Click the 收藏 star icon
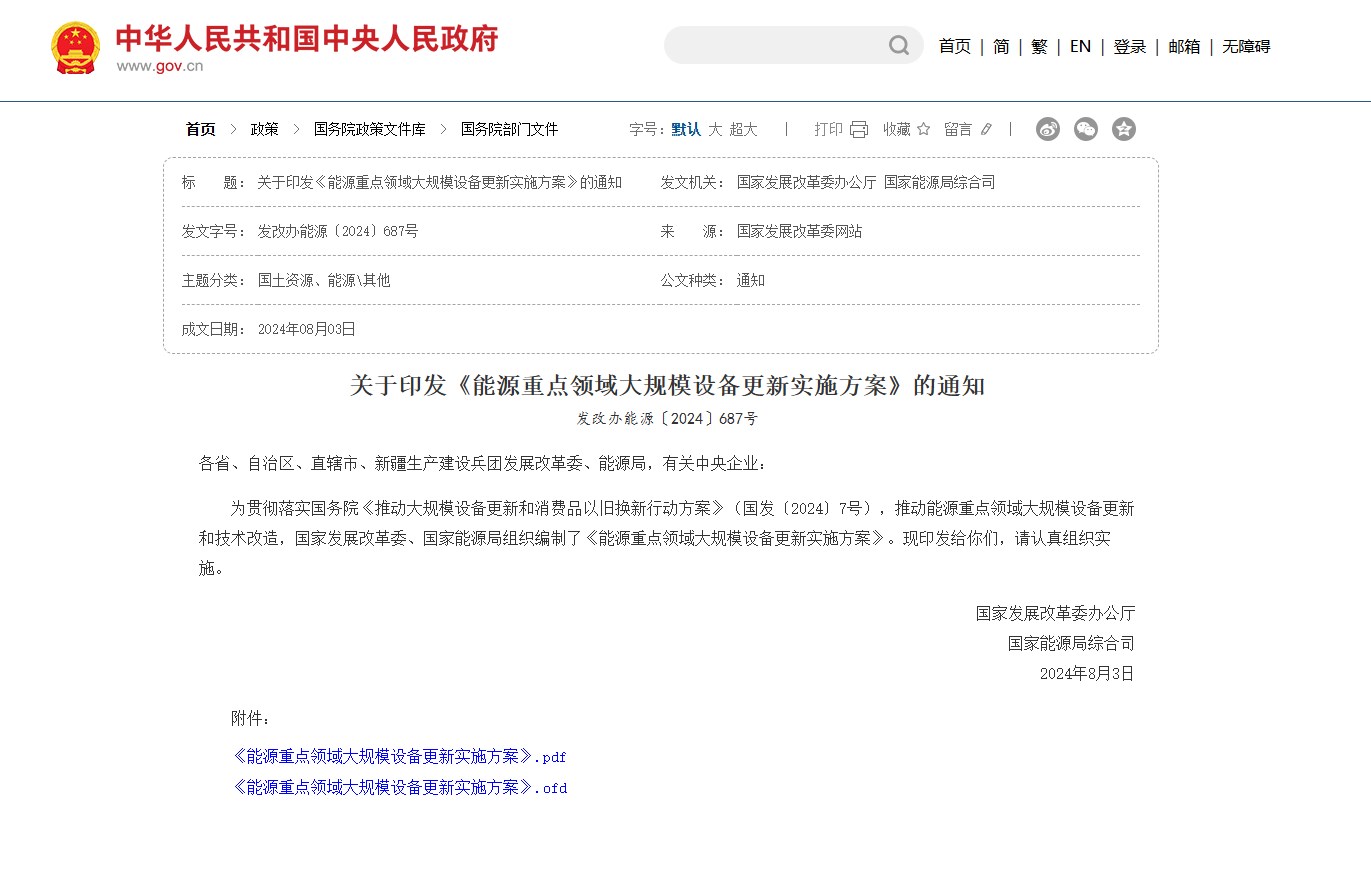This screenshot has height=877, width=1371. point(923,129)
